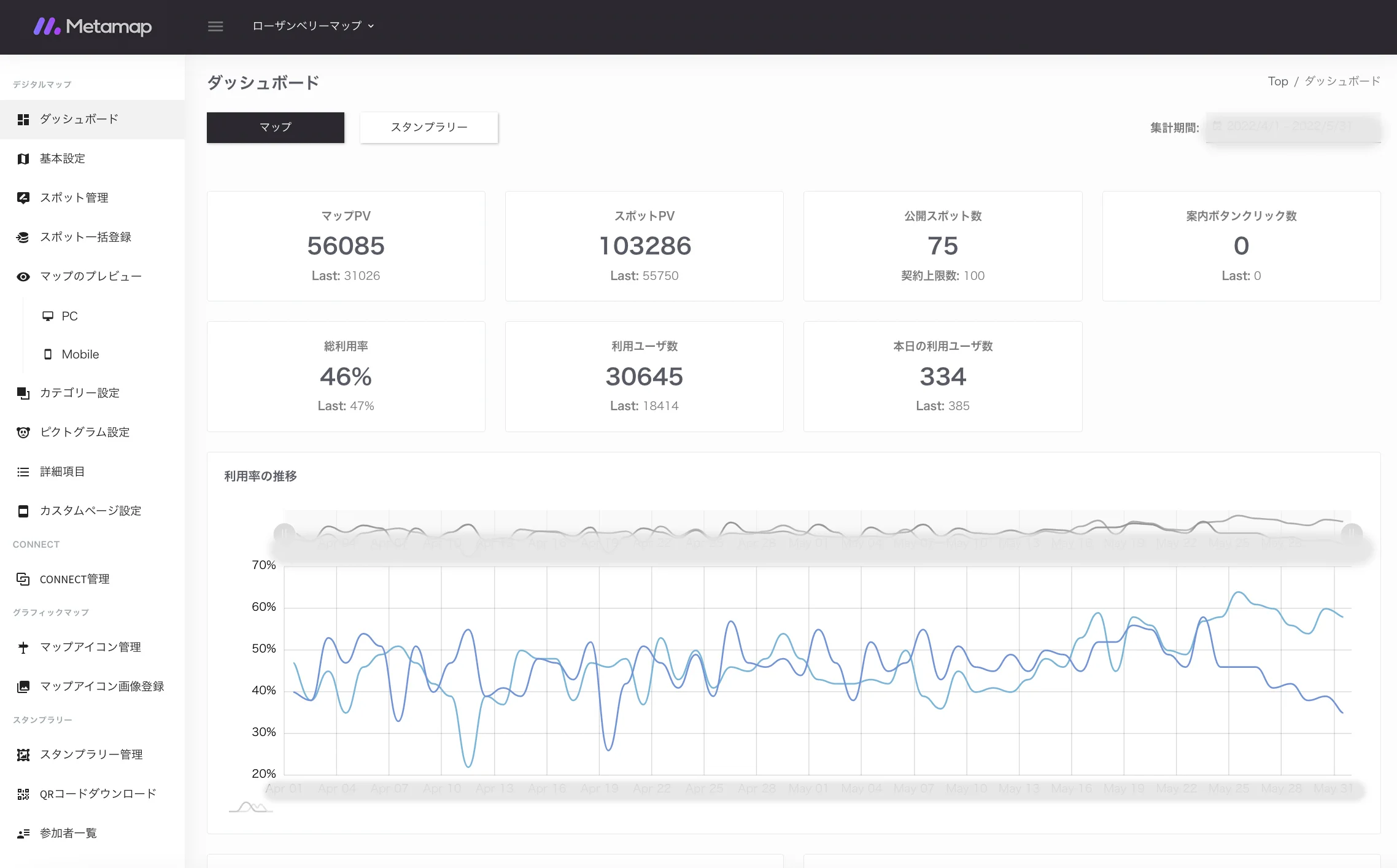Switch to the マップ tab

275,127
